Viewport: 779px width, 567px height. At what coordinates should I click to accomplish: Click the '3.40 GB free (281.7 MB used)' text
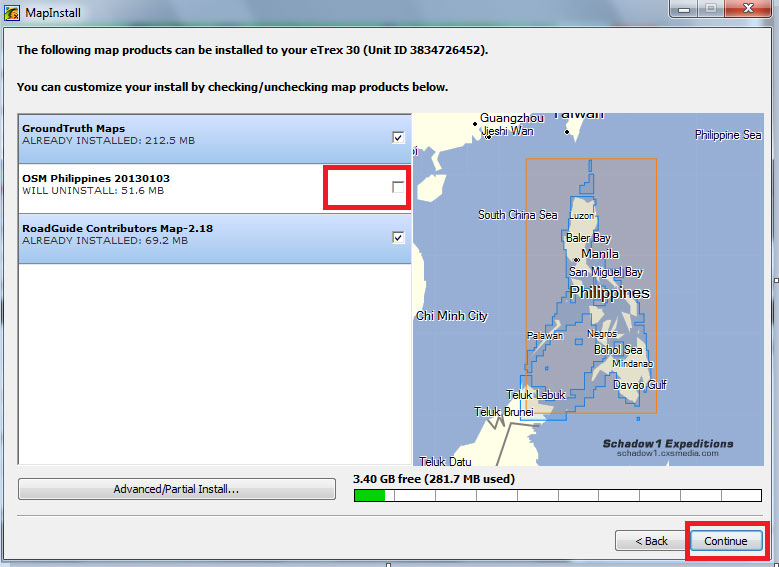tap(434, 479)
